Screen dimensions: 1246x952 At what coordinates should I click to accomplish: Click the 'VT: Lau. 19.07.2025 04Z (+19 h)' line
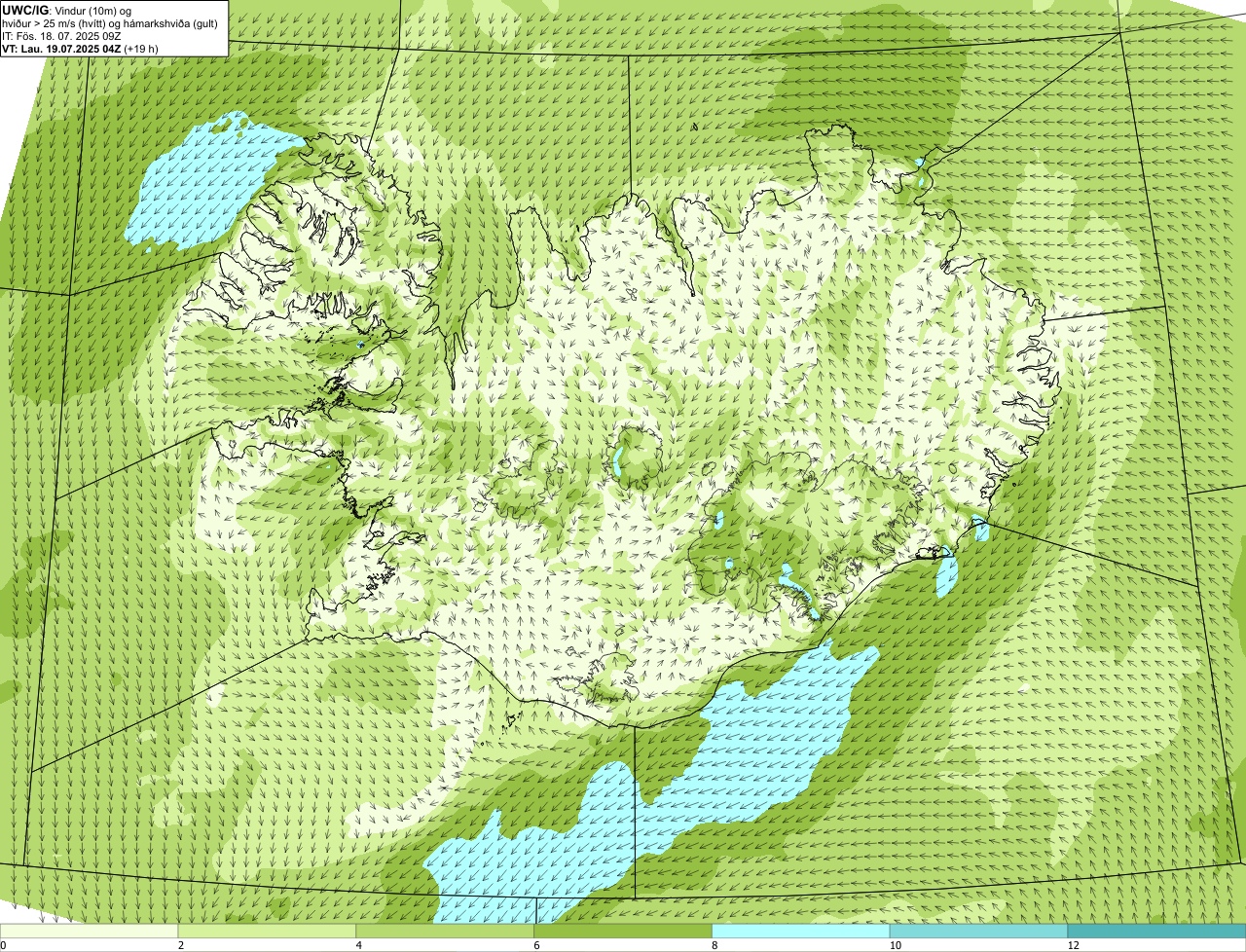(x=80, y=48)
